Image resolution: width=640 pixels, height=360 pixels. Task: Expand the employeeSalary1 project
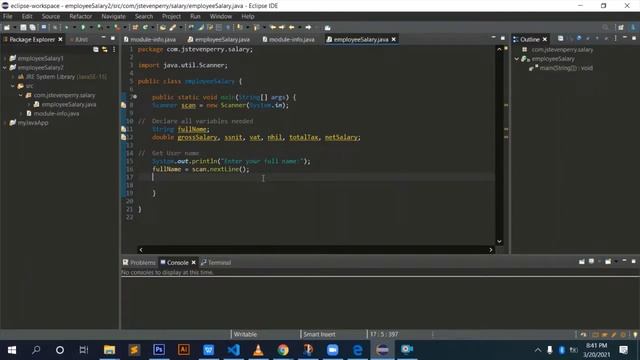(x=5, y=58)
